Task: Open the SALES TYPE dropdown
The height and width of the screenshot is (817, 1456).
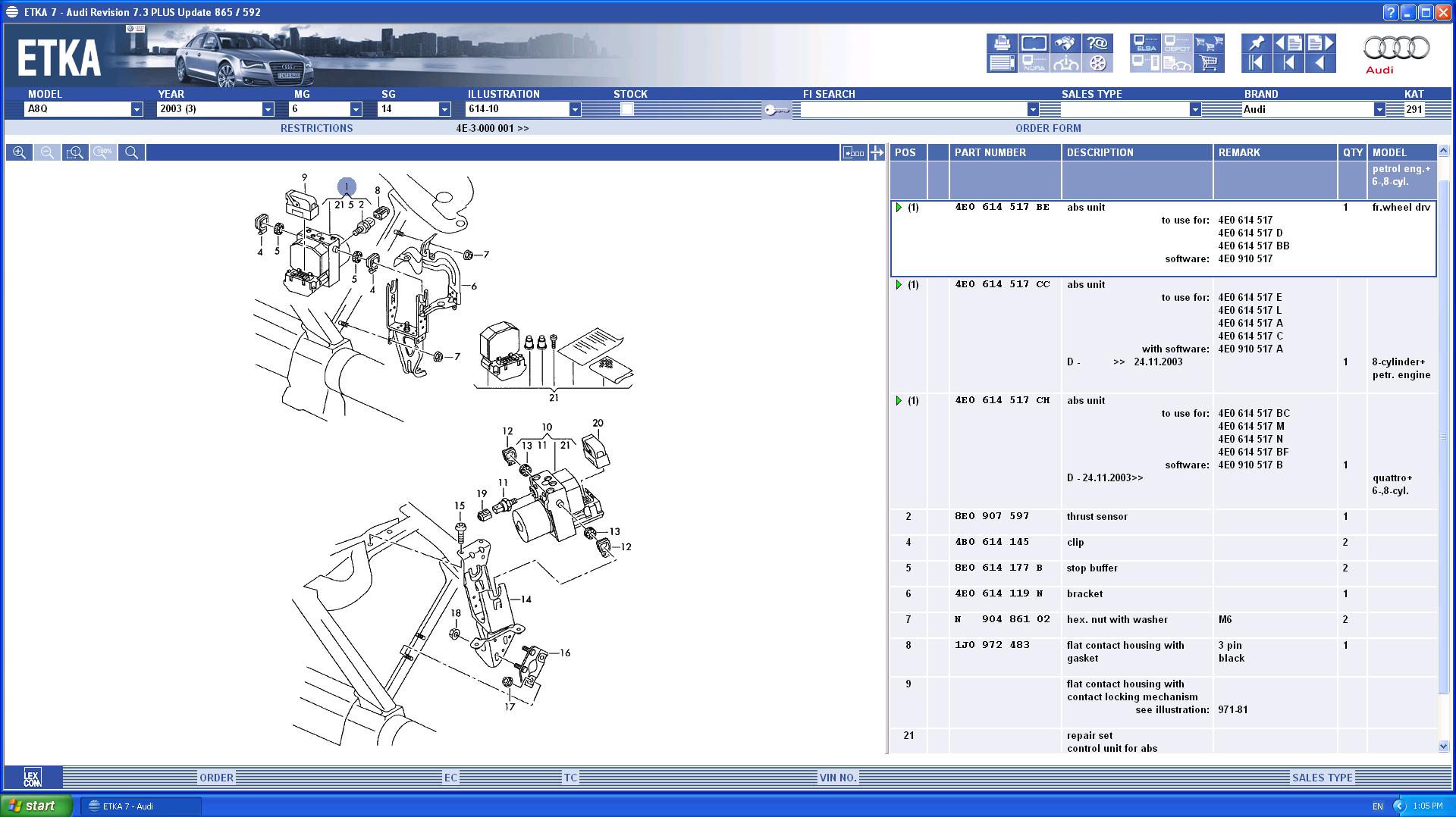Action: 1195,109
